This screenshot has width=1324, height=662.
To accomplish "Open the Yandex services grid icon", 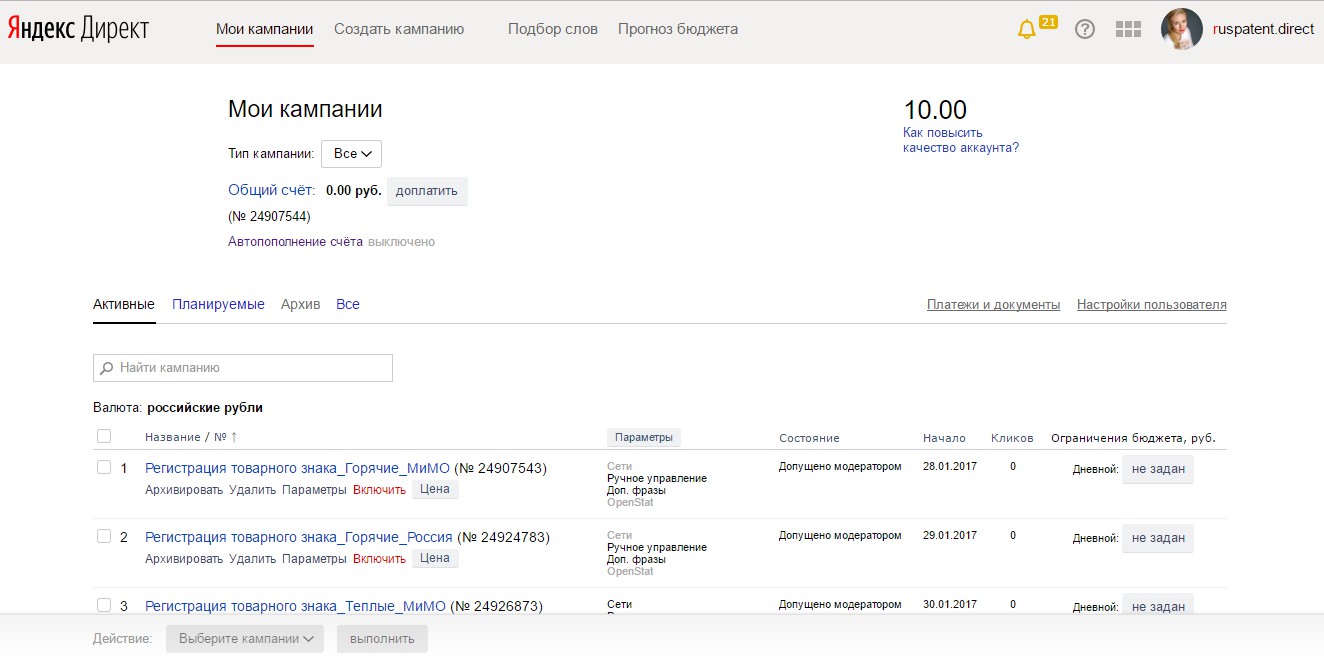I will [1128, 30].
